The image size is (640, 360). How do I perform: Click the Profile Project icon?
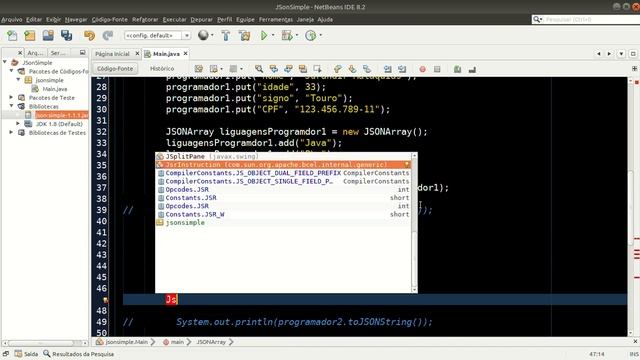[311, 36]
